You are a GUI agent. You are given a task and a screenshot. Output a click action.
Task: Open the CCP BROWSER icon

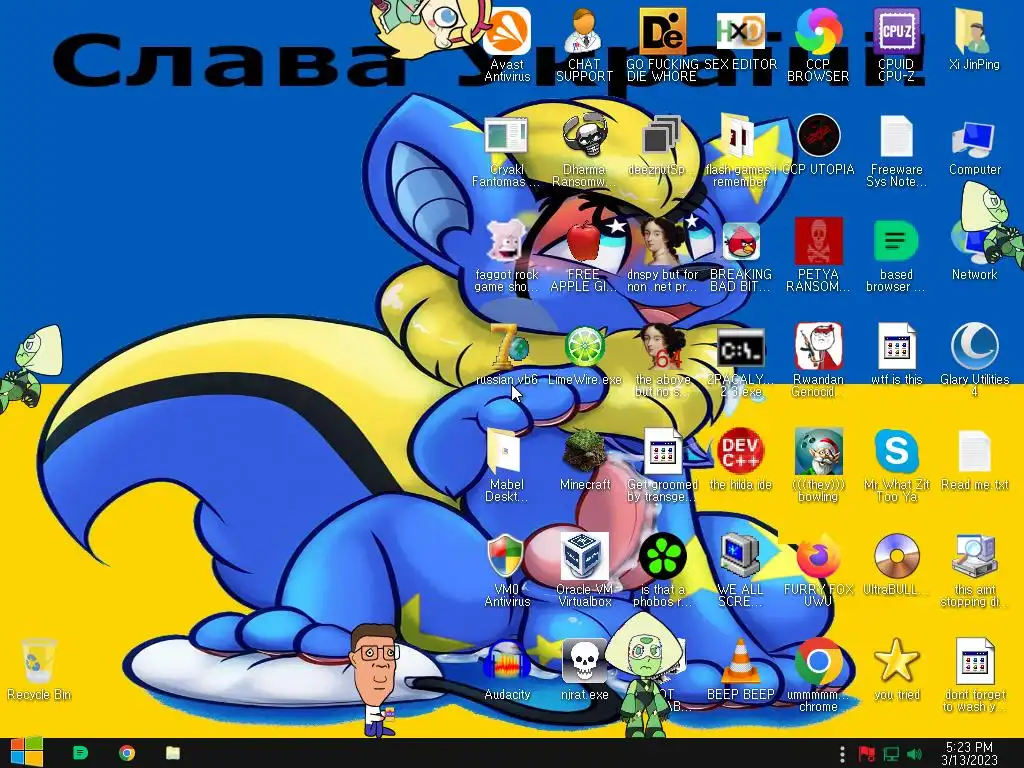[x=818, y=46]
